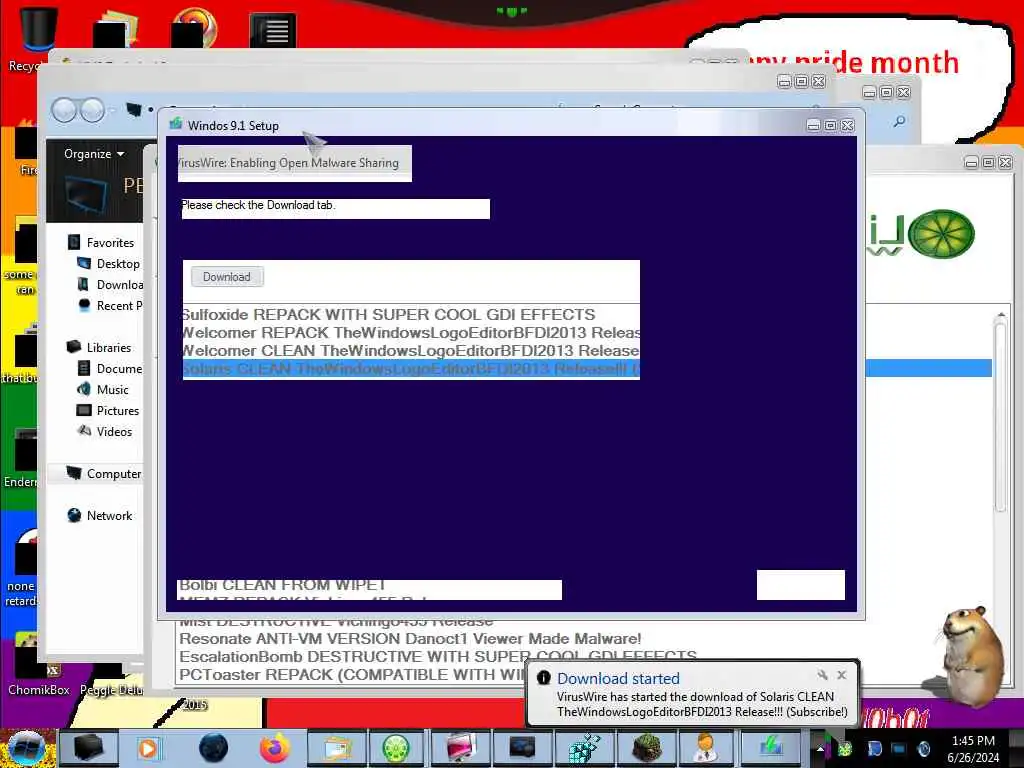Open pink monitor taskbar app
The width and height of the screenshot is (1024, 768).
[x=460, y=748]
